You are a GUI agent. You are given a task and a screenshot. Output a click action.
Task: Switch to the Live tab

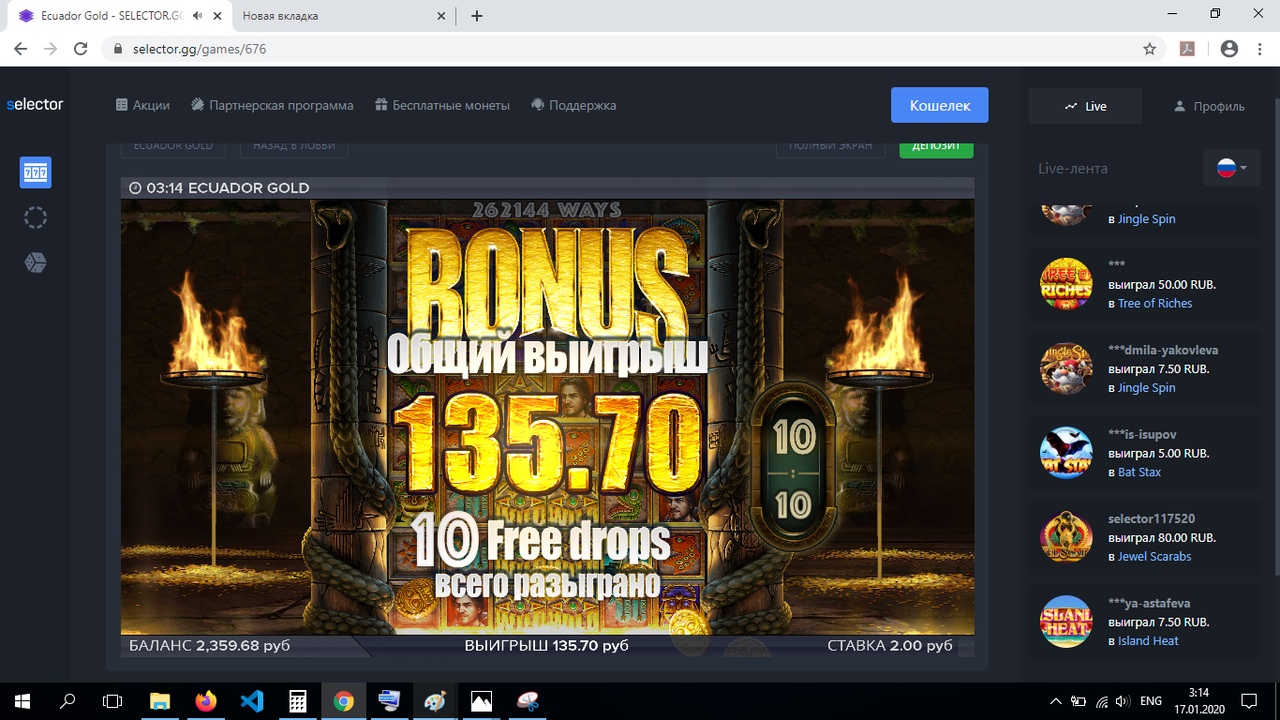coord(1086,106)
